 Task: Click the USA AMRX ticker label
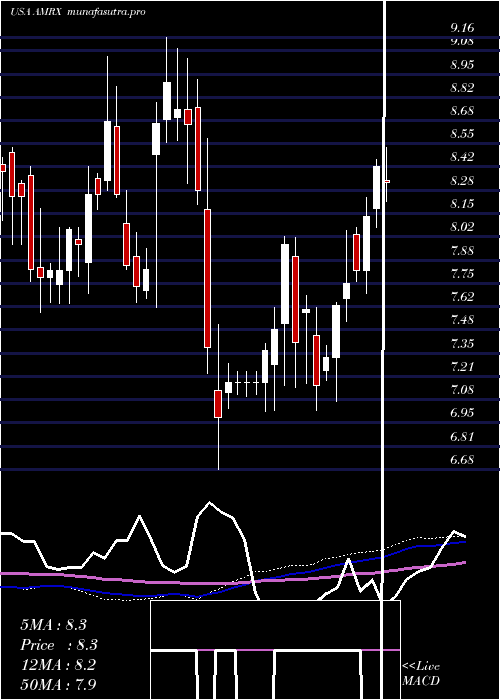click(36, 12)
